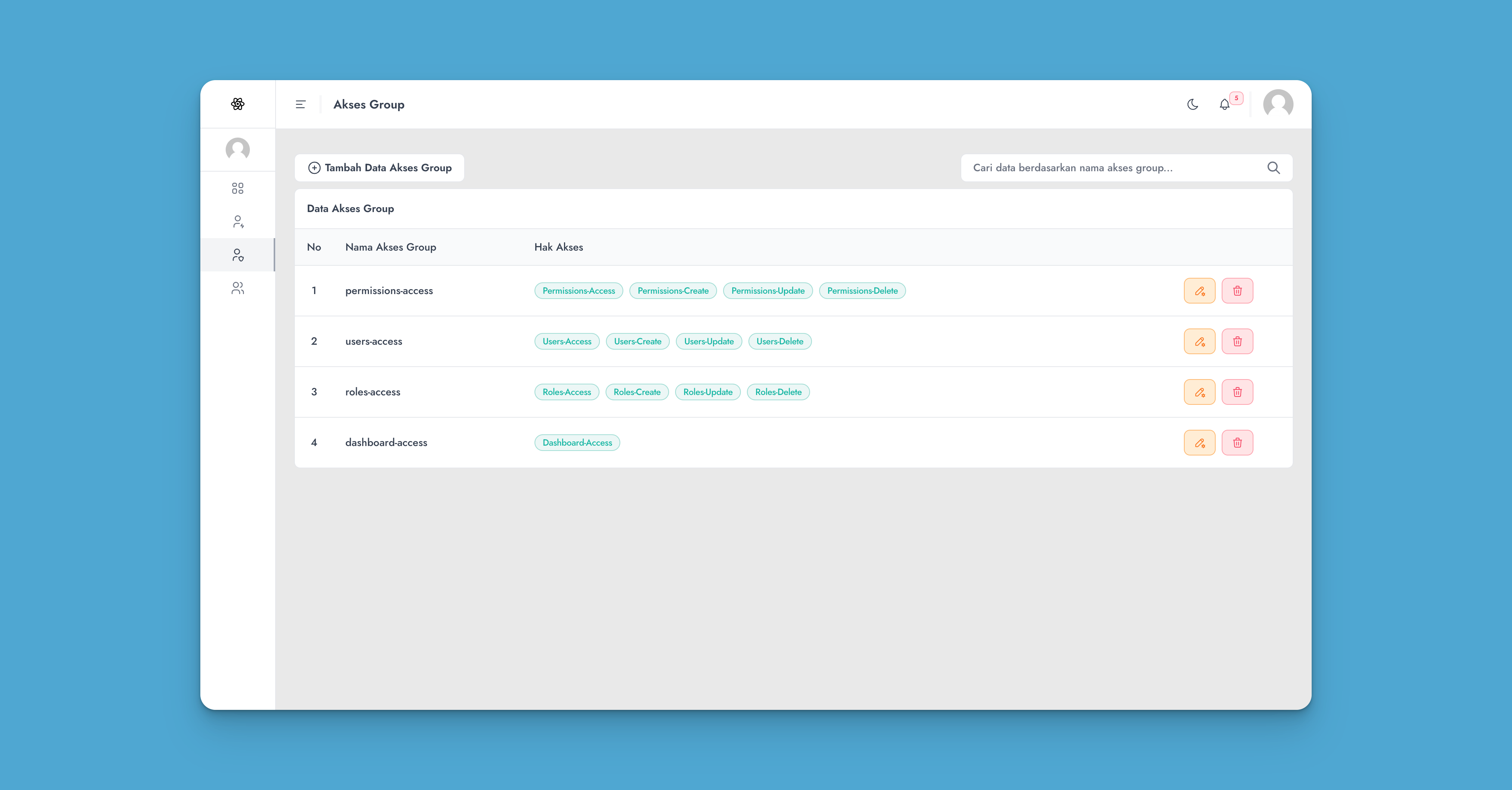Click Tambah Data Akses Group button

click(379, 168)
